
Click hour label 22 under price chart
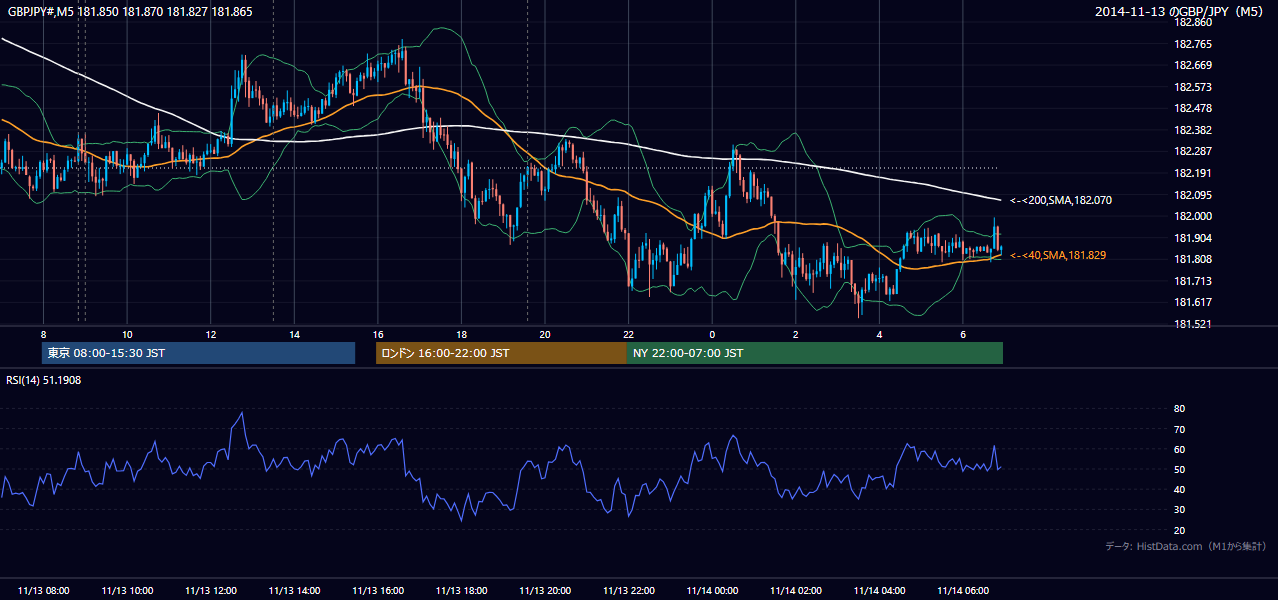pos(628,334)
